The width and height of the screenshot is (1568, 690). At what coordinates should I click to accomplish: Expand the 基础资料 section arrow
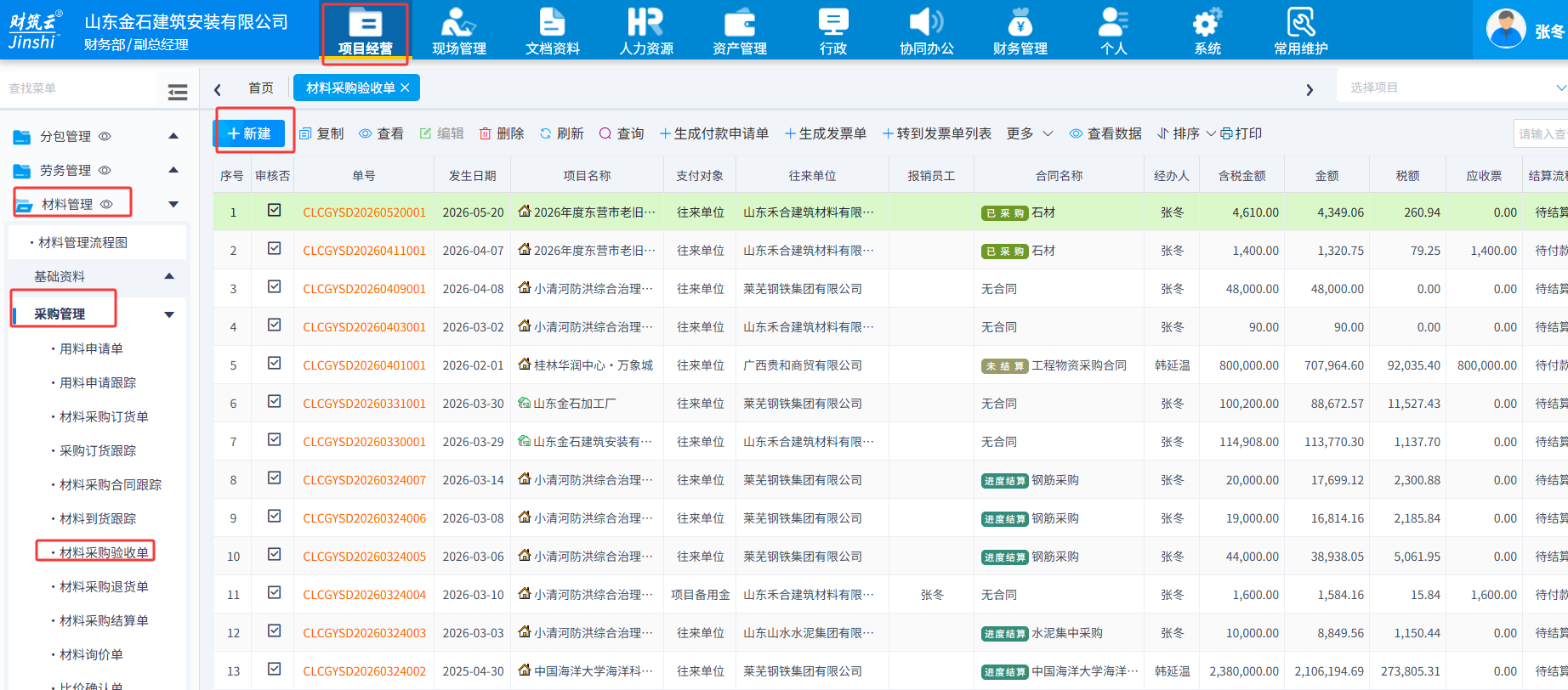tap(168, 276)
